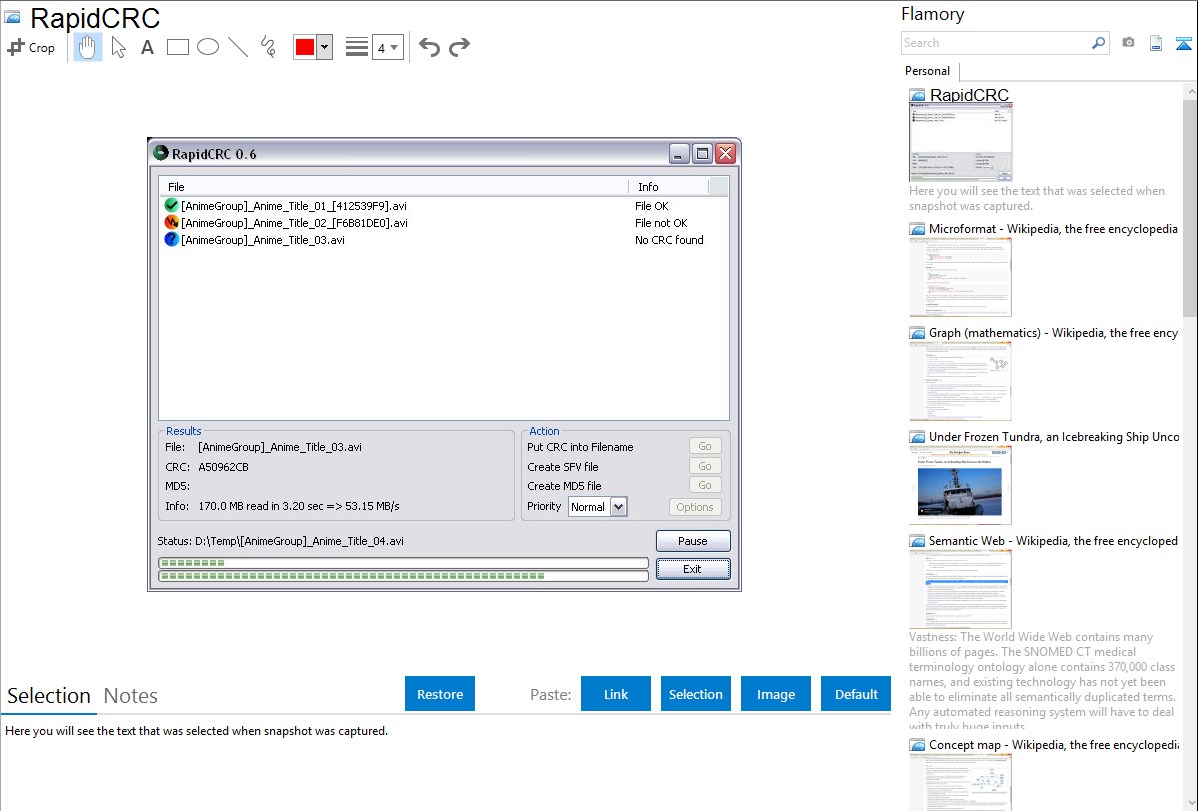Take a snapshot with the camera icon
The width and height of the screenshot is (1198, 811).
pos(1128,43)
